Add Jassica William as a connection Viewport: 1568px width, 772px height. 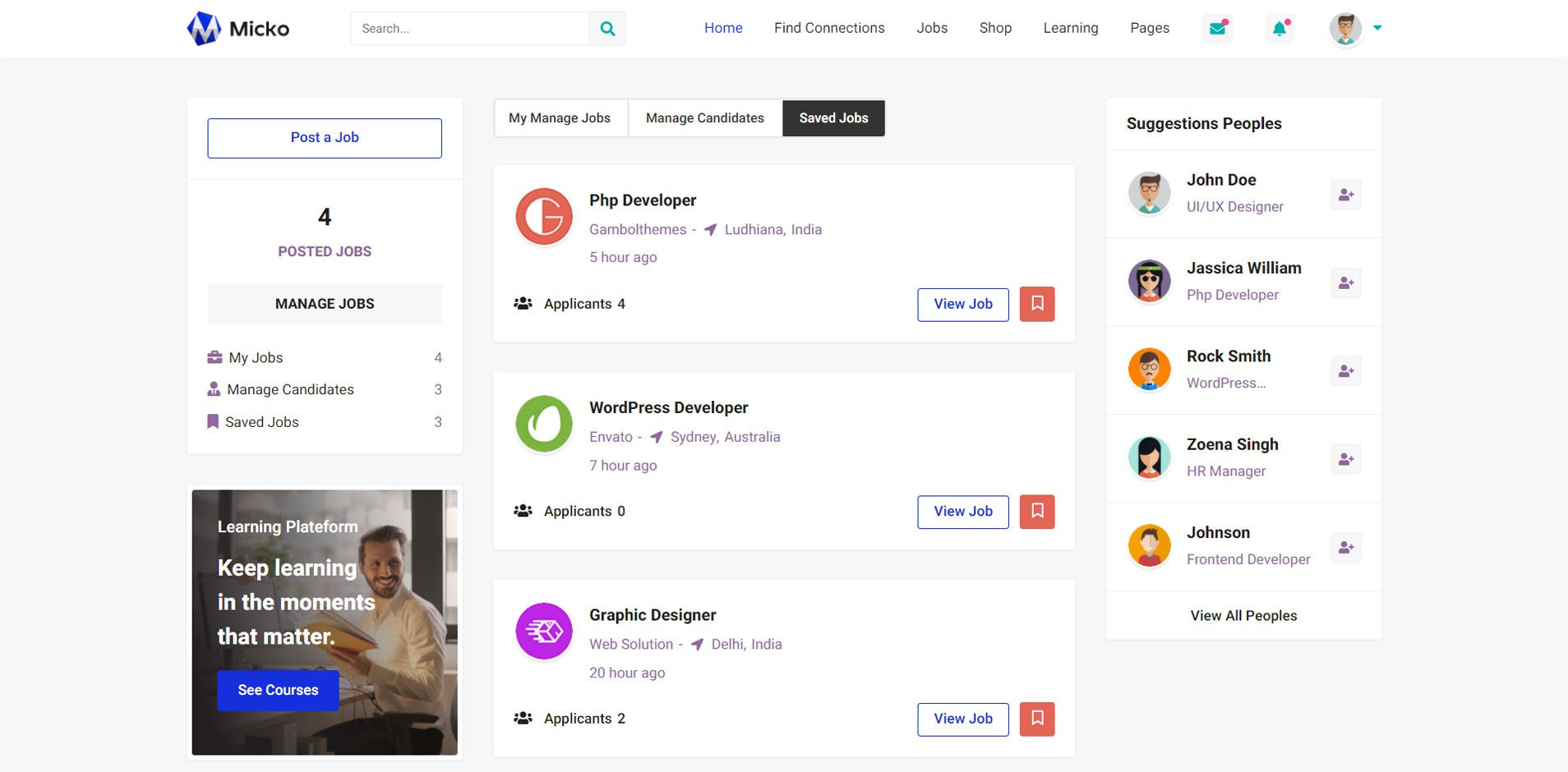click(x=1345, y=283)
